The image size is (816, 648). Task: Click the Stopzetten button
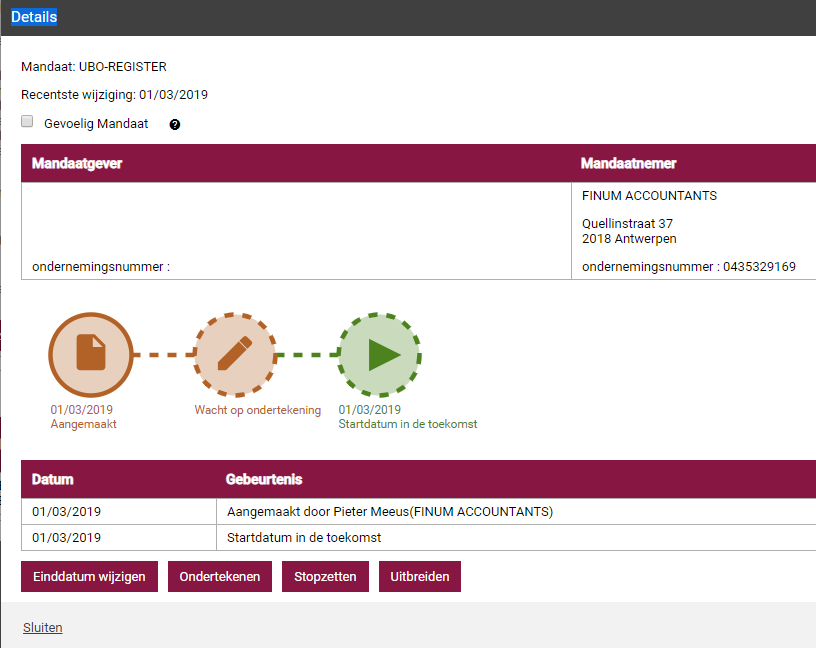point(325,576)
